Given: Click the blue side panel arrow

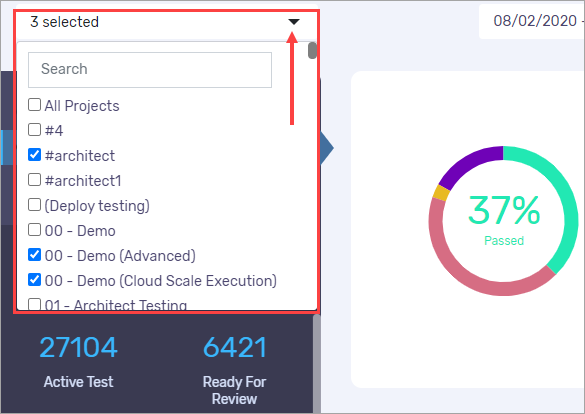Looking at the screenshot, I should [x=326, y=148].
